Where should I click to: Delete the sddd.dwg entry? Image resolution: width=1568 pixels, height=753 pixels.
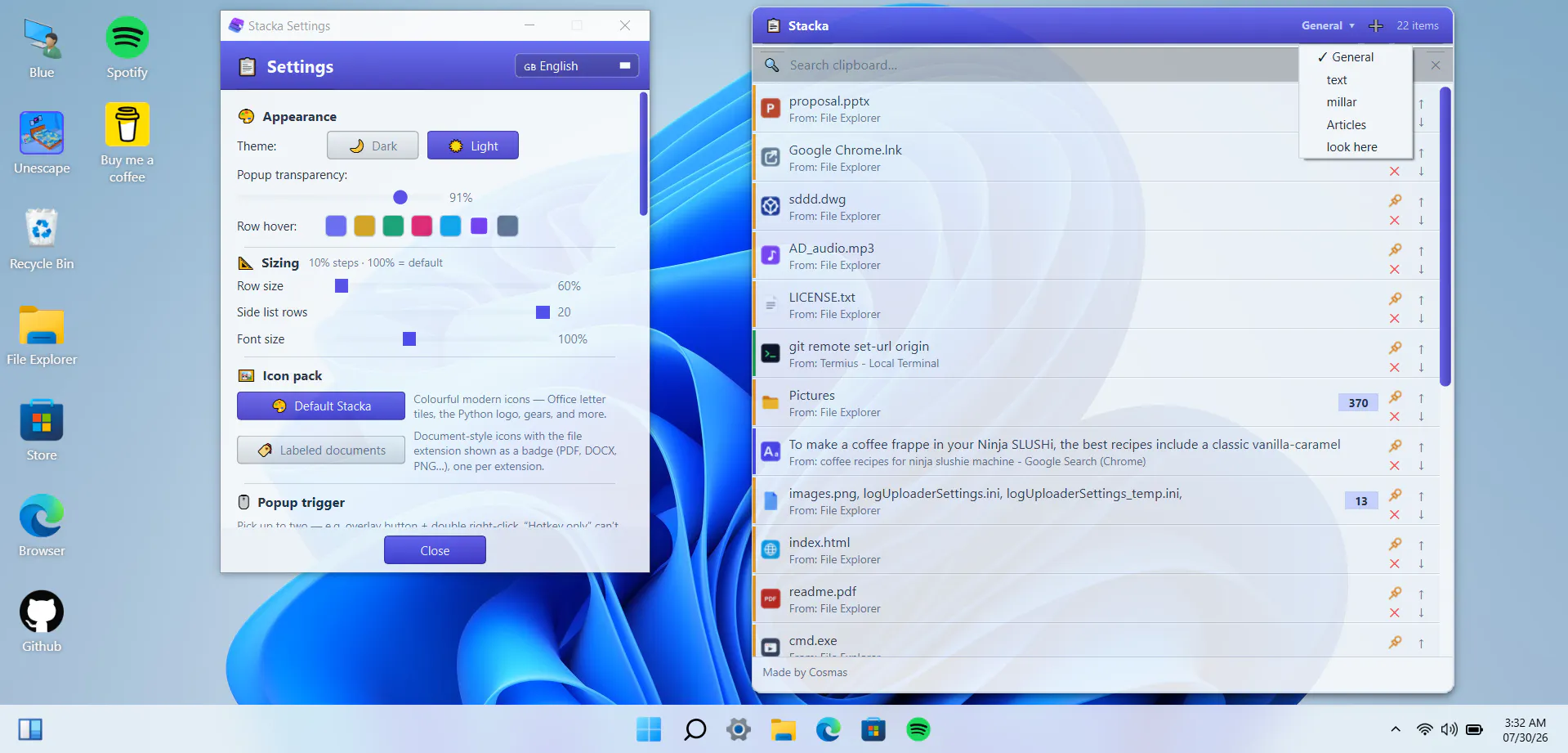tap(1395, 221)
